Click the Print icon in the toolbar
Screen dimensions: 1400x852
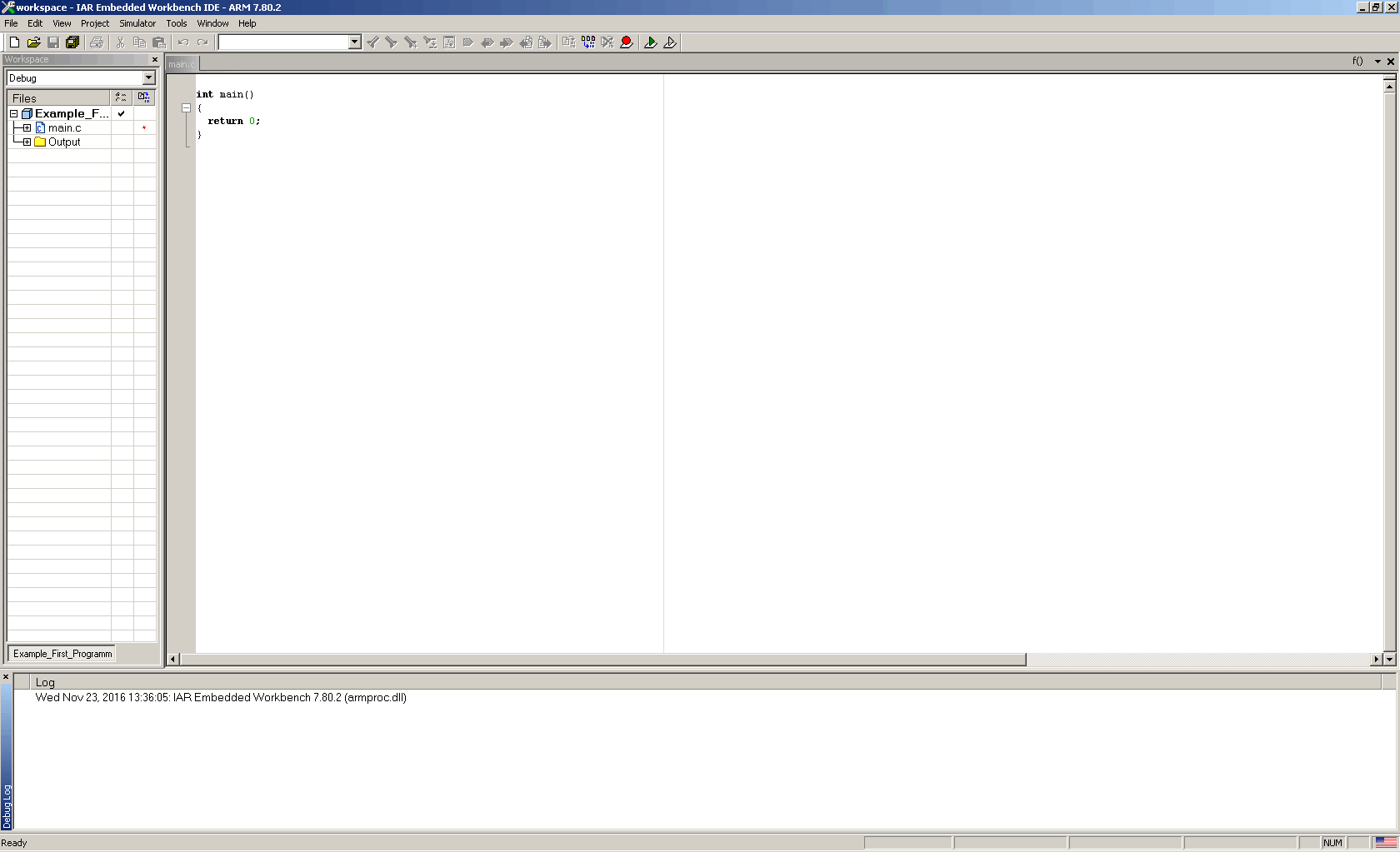97,42
